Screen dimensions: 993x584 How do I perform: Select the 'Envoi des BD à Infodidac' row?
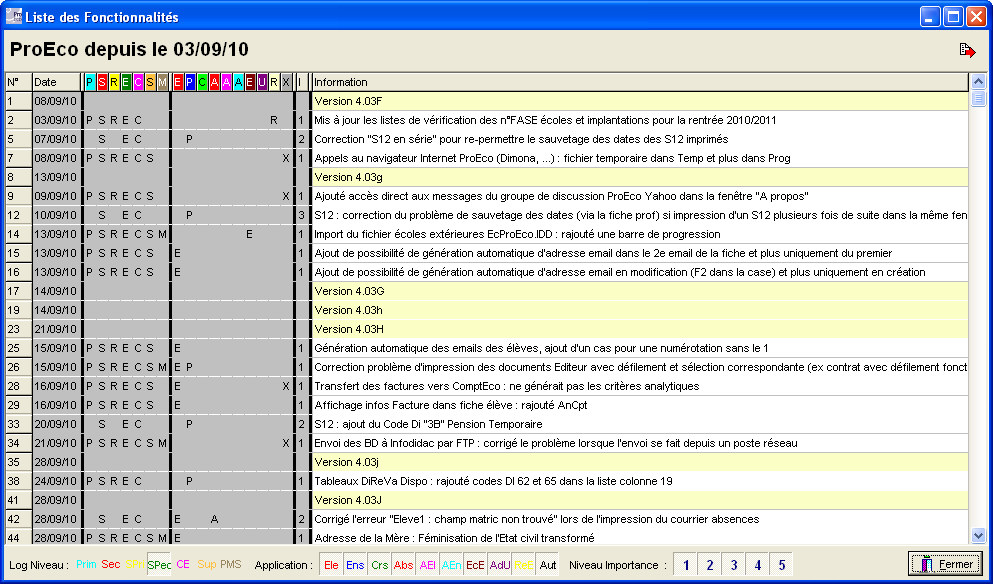pos(487,443)
